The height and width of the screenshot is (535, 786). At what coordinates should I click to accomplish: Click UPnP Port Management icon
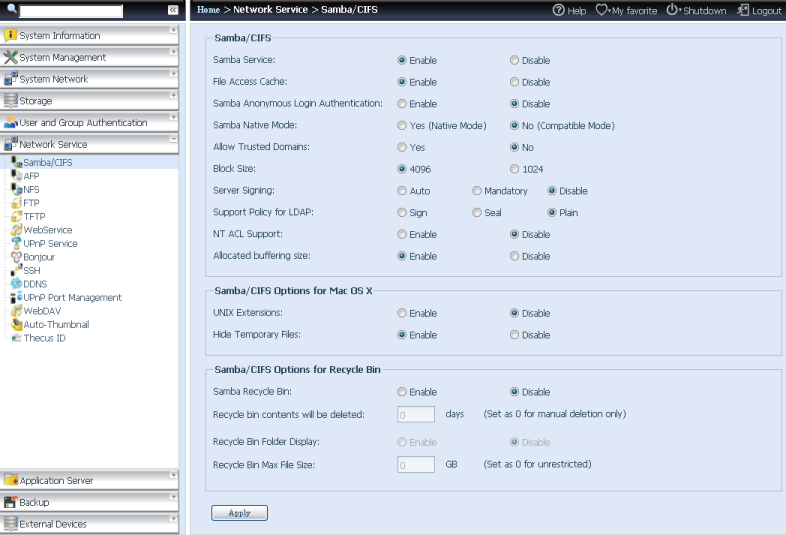17,297
